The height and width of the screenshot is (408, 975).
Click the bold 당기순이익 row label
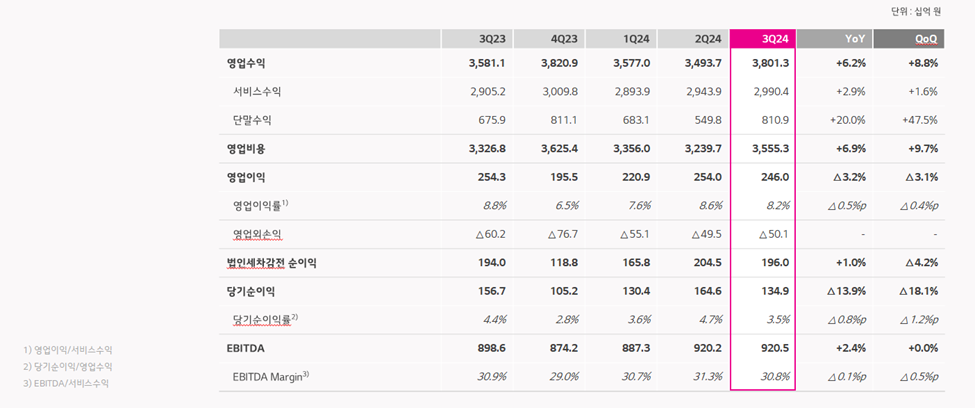[251, 292]
